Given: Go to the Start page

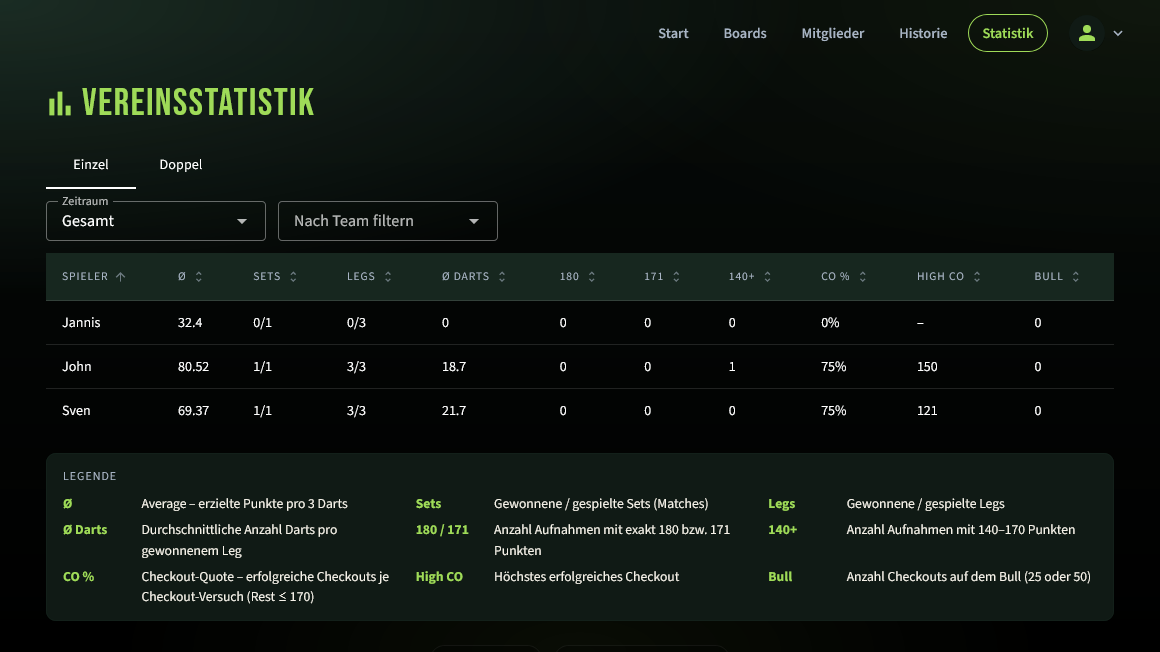Looking at the screenshot, I should [673, 33].
